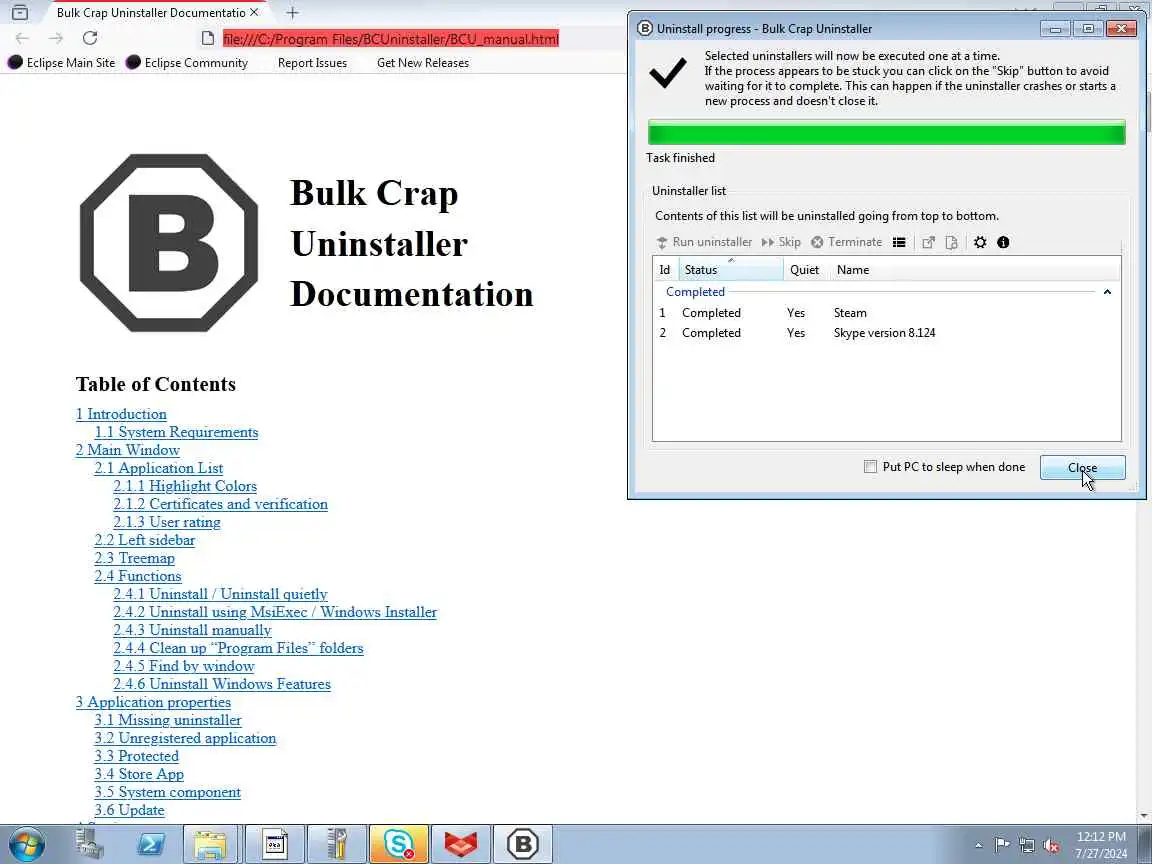Toggle Put PC to sleep when done checkbox
This screenshot has width=1152, height=864.
pos(871,467)
